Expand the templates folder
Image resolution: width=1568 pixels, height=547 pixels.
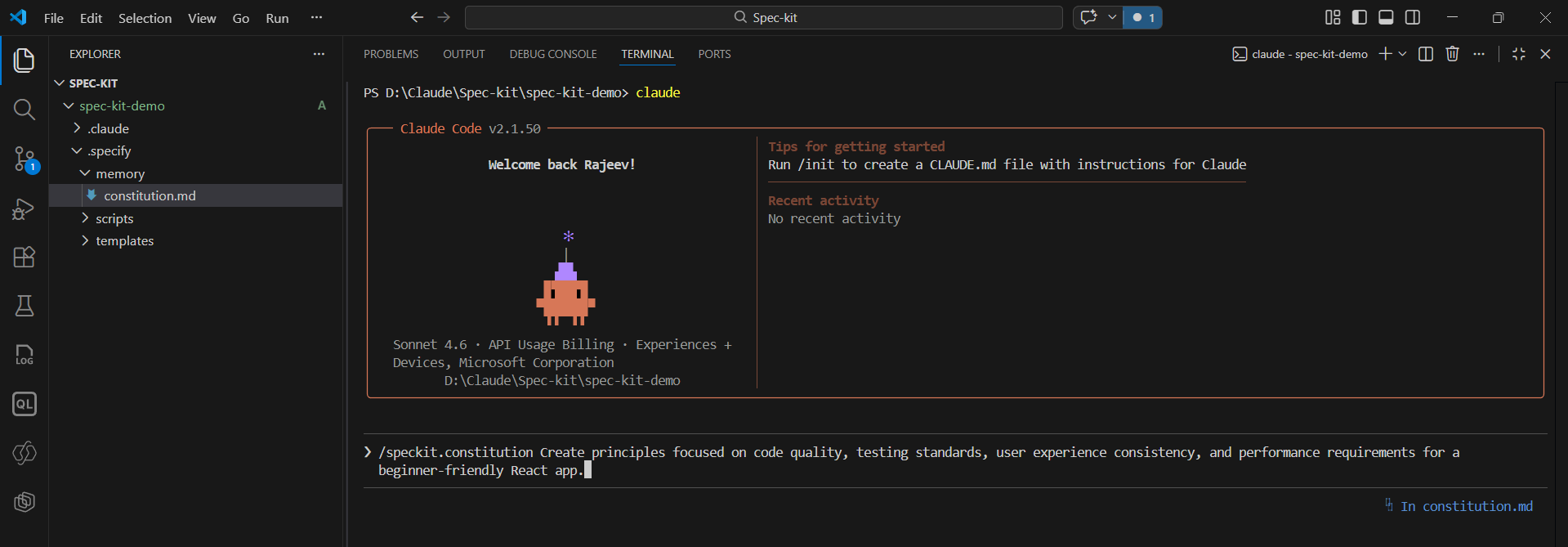coord(124,240)
